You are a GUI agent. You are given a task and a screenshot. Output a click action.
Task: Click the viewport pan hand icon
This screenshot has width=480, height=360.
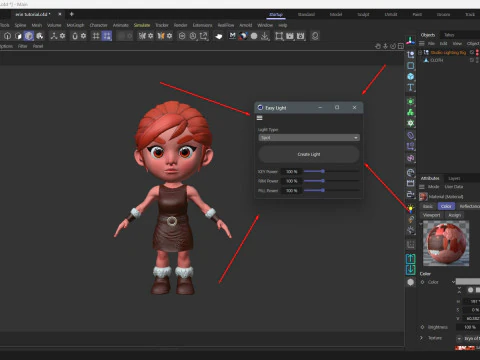coord(378,46)
